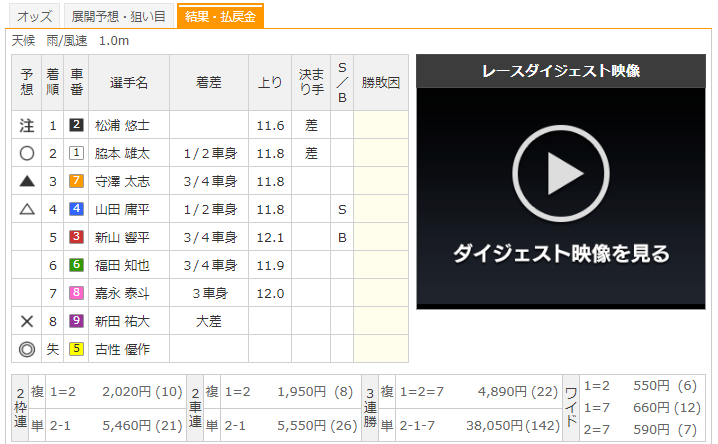Click the ◎ prediction mark for 古性

(x=27, y=349)
